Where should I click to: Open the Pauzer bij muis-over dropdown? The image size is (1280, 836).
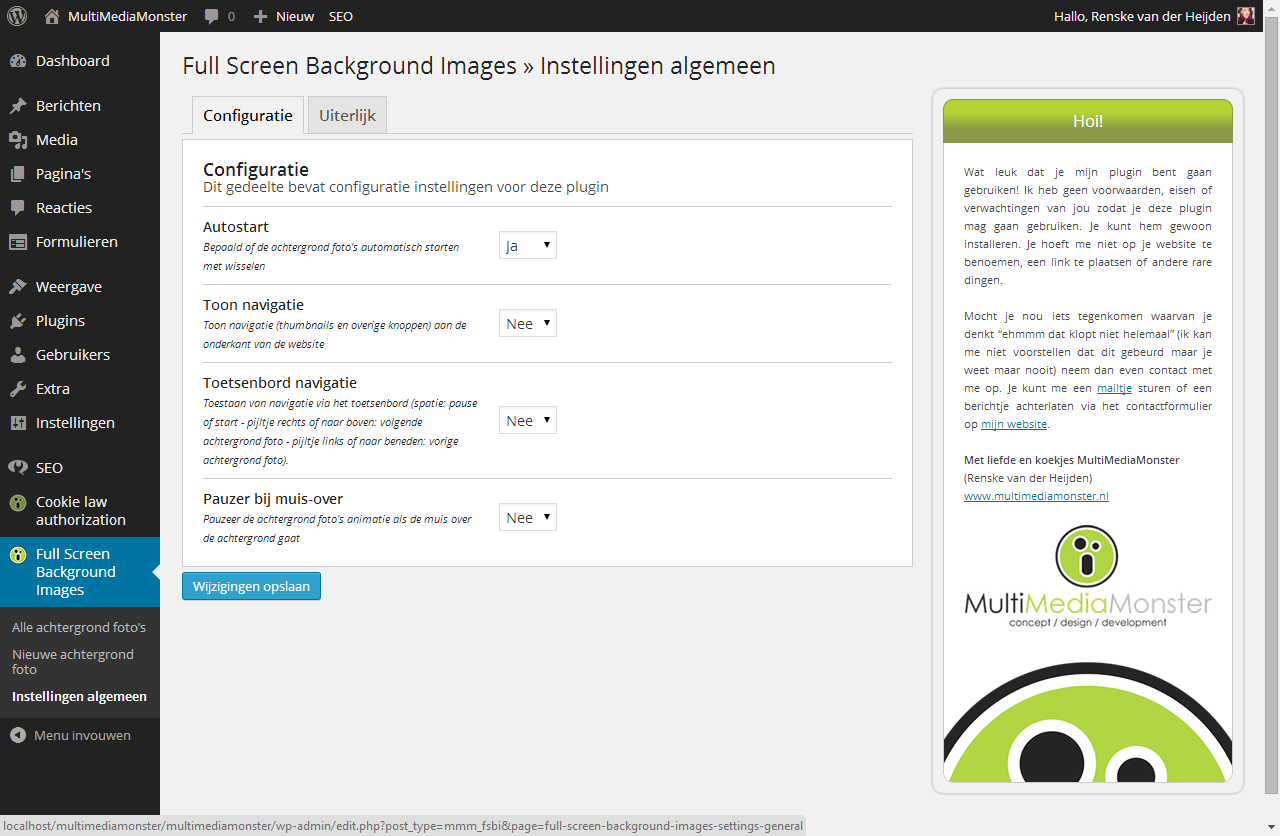(528, 518)
